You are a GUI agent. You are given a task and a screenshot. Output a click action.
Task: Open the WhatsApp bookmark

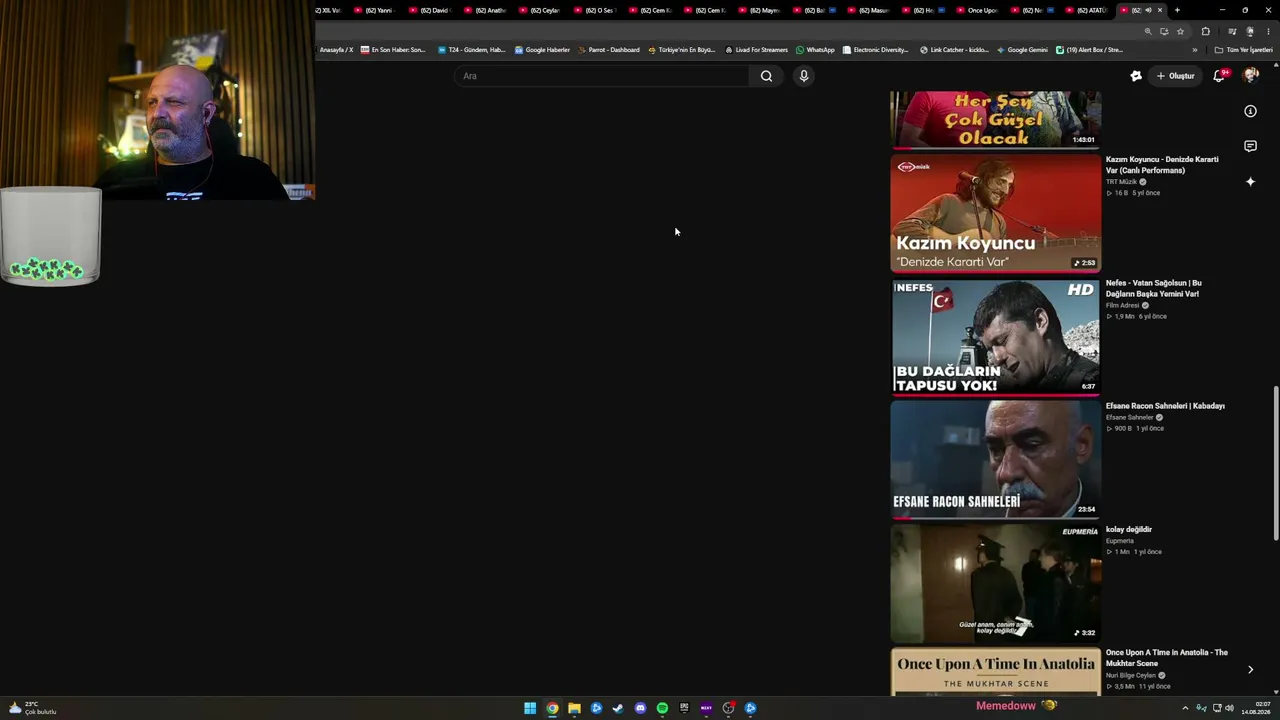click(815, 50)
